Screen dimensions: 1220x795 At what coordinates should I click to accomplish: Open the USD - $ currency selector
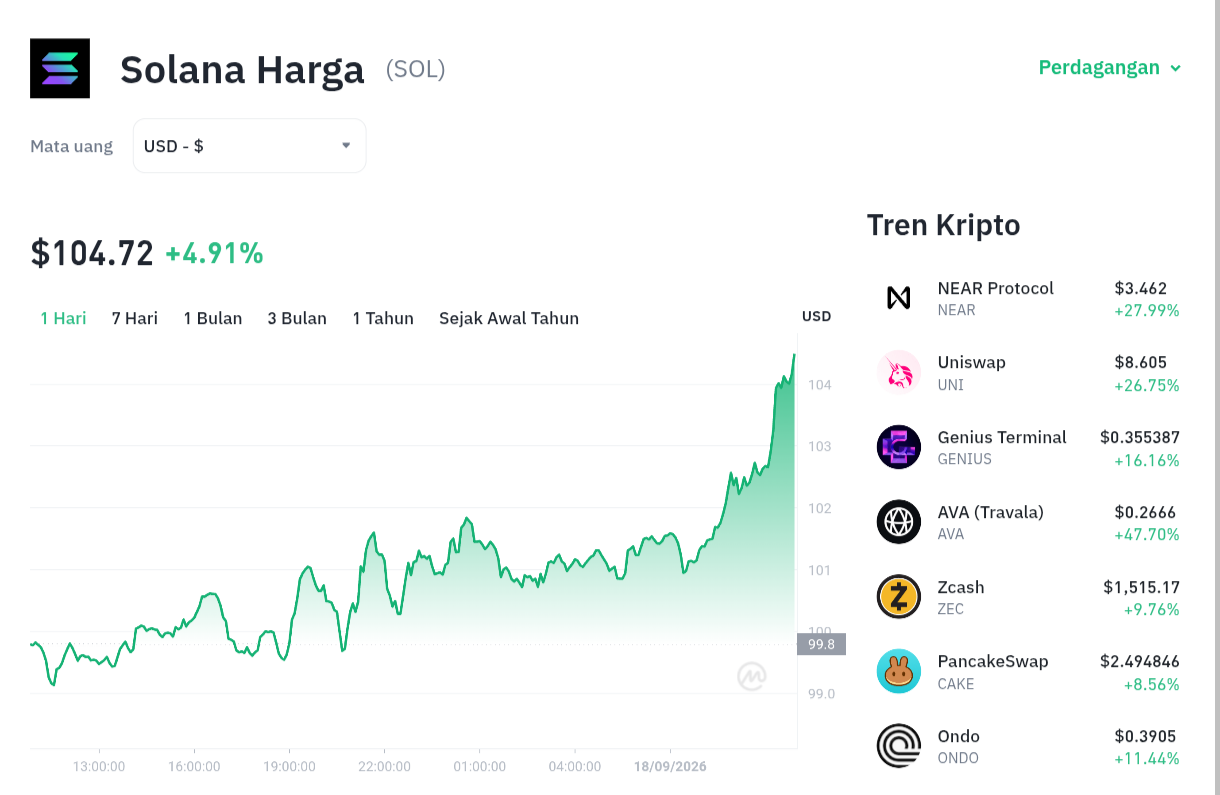(249, 146)
